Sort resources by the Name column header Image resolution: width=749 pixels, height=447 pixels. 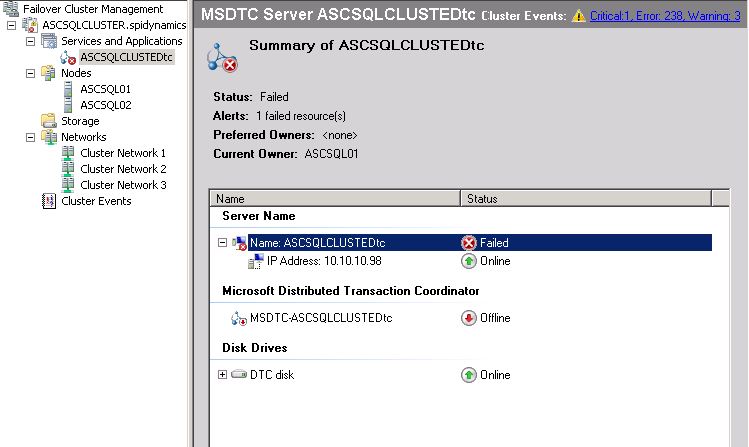point(335,198)
